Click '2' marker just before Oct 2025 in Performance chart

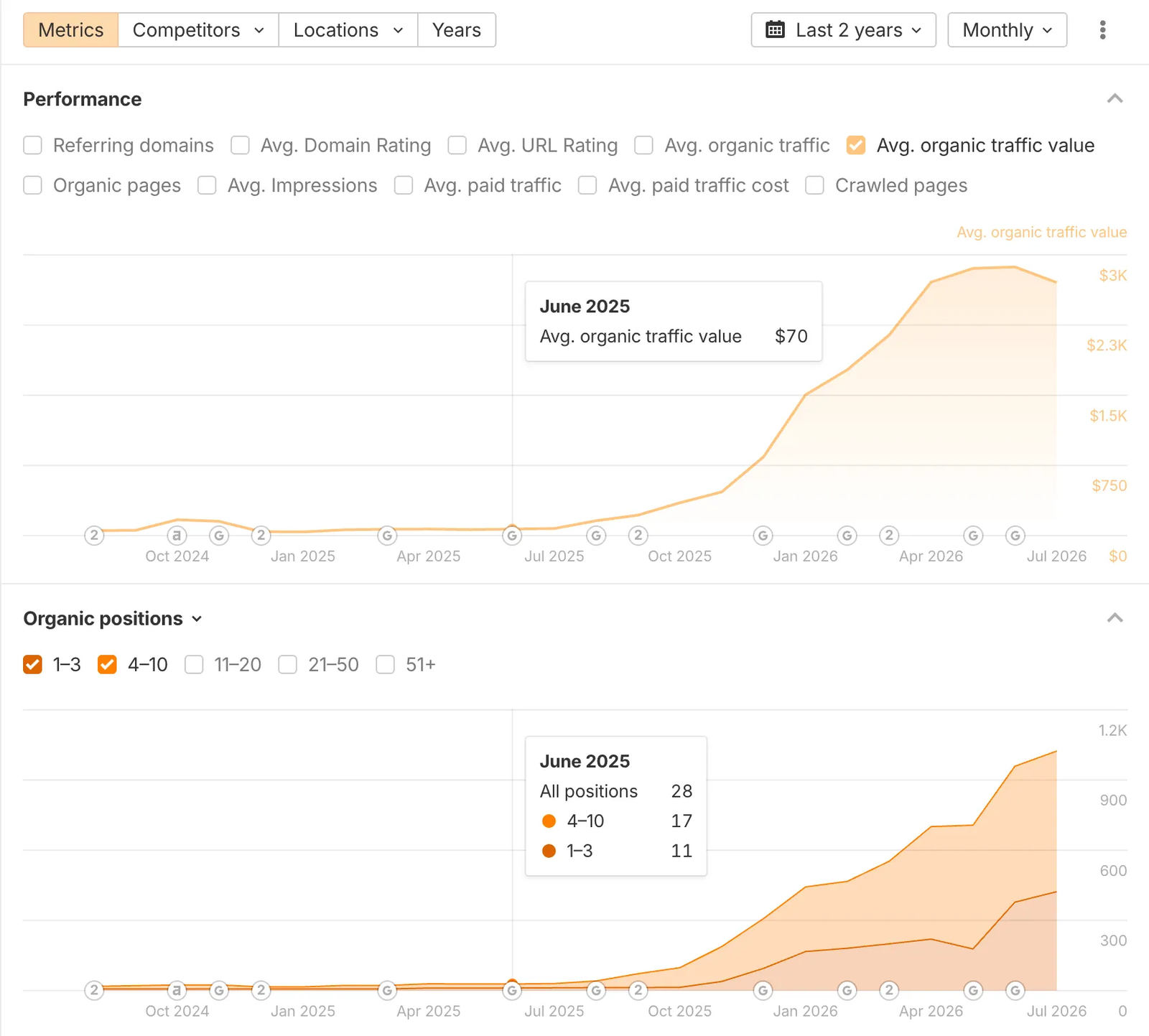tap(638, 536)
